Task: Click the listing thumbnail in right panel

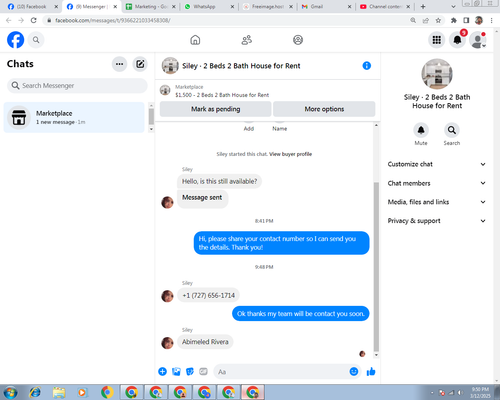Action: click(437, 74)
